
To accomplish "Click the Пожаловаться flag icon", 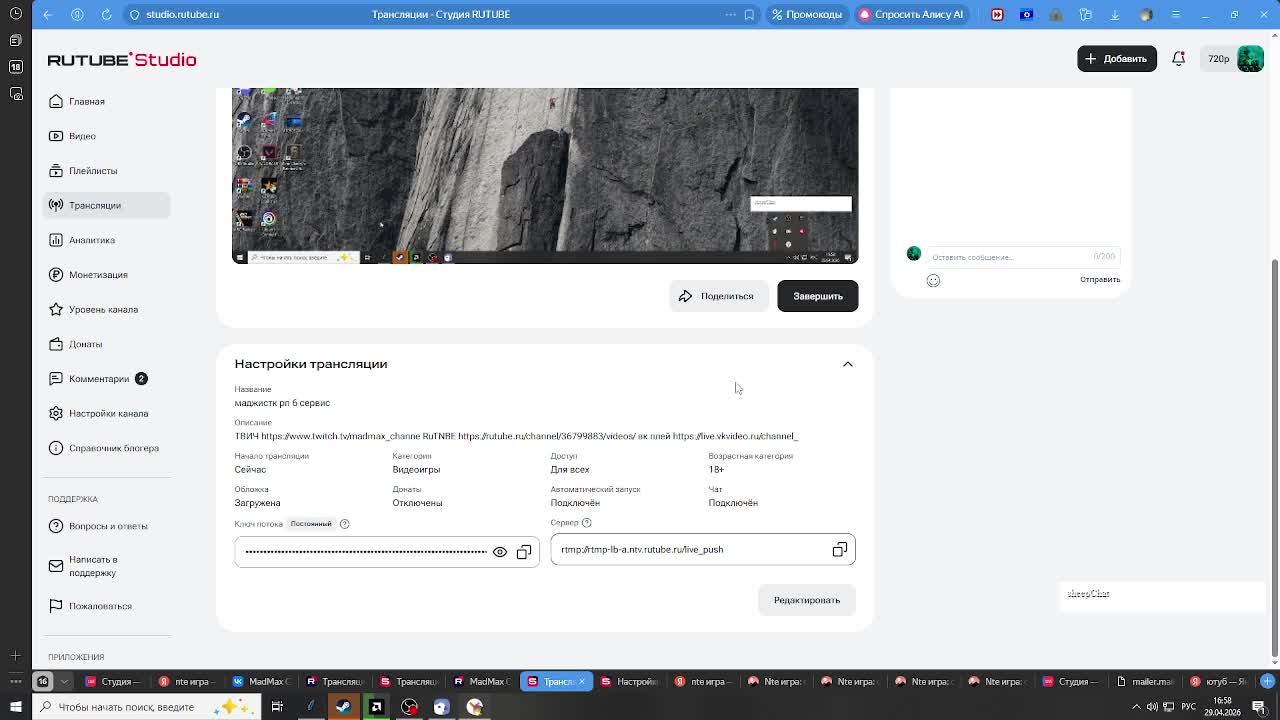I will [56, 606].
